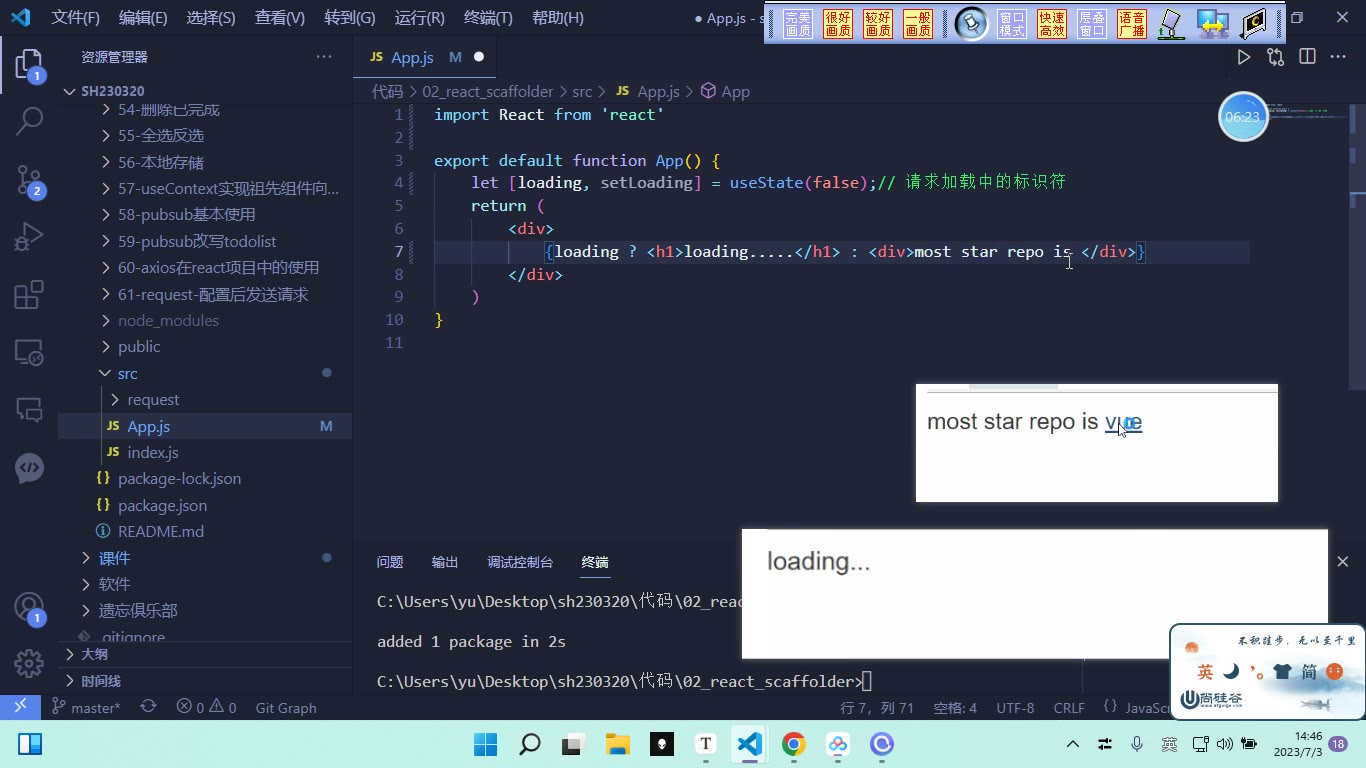Open the Remote Explorer view

point(29,352)
